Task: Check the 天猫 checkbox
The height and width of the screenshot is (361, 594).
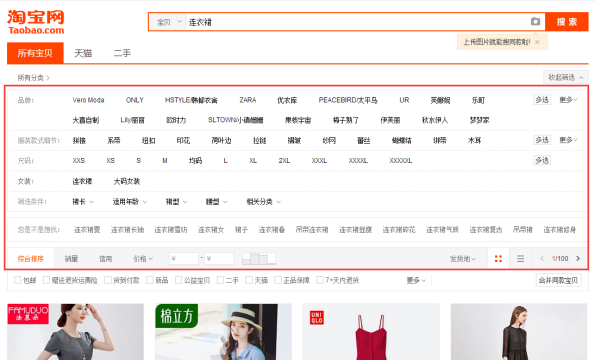Action: [249, 280]
